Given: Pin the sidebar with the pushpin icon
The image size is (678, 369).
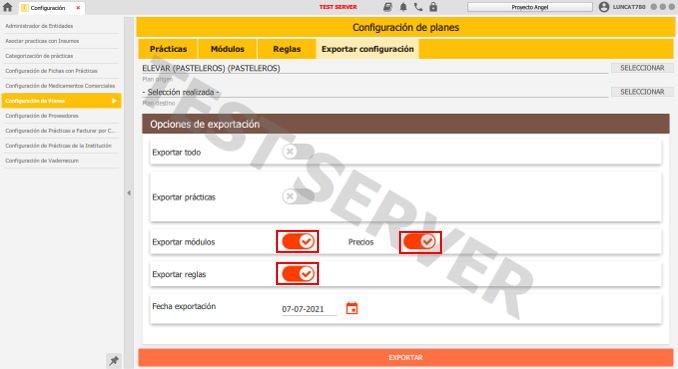Looking at the screenshot, I should [114, 360].
